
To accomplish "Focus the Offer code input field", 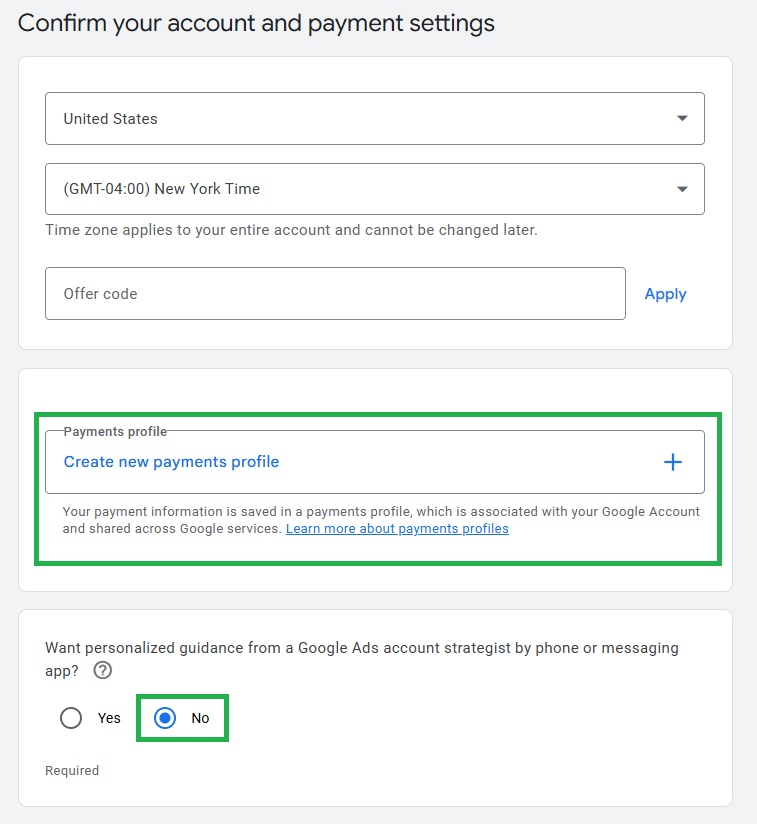I will (x=335, y=294).
